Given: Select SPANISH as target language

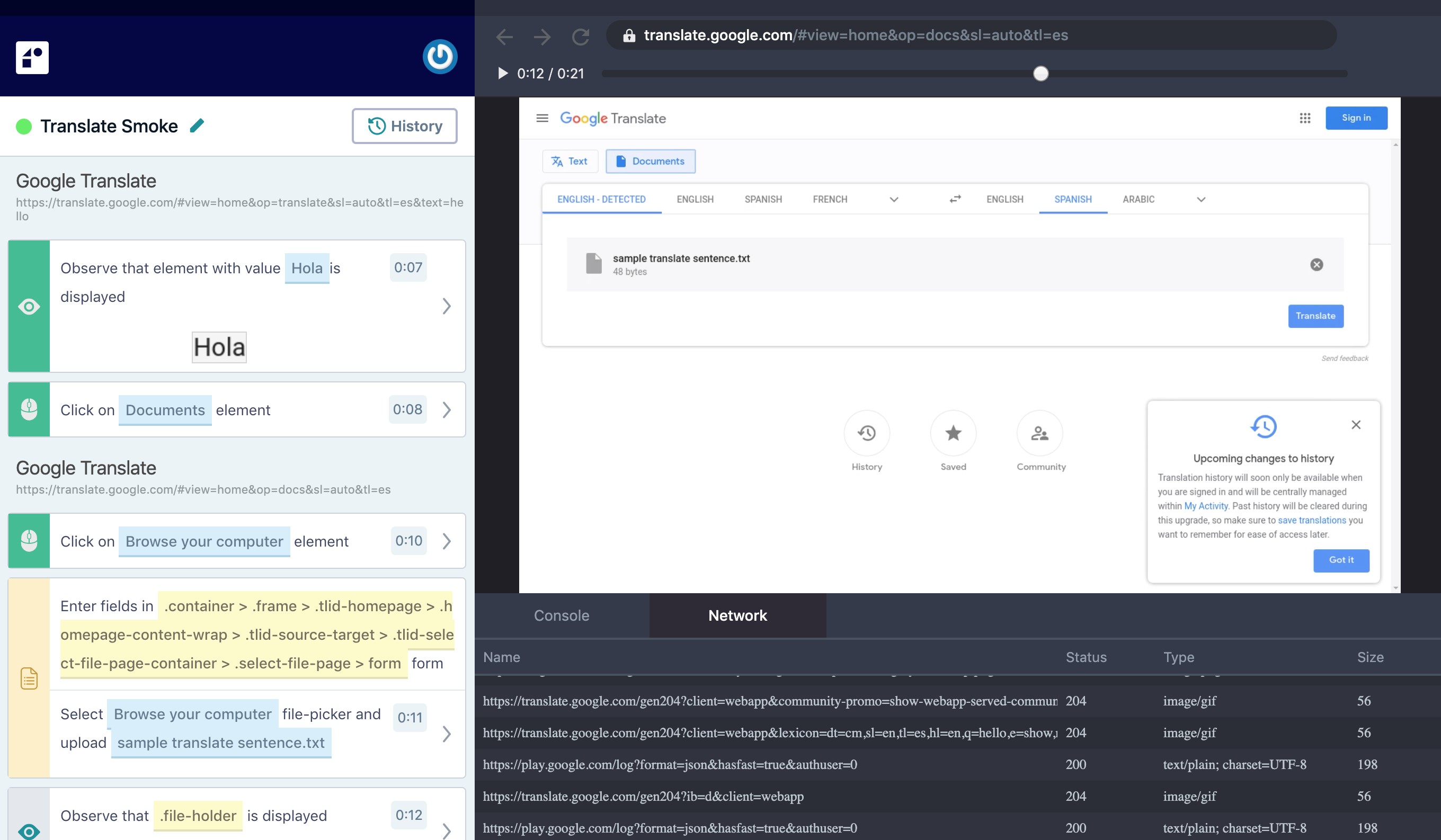Looking at the screenshot, I should pos(1073,199).
